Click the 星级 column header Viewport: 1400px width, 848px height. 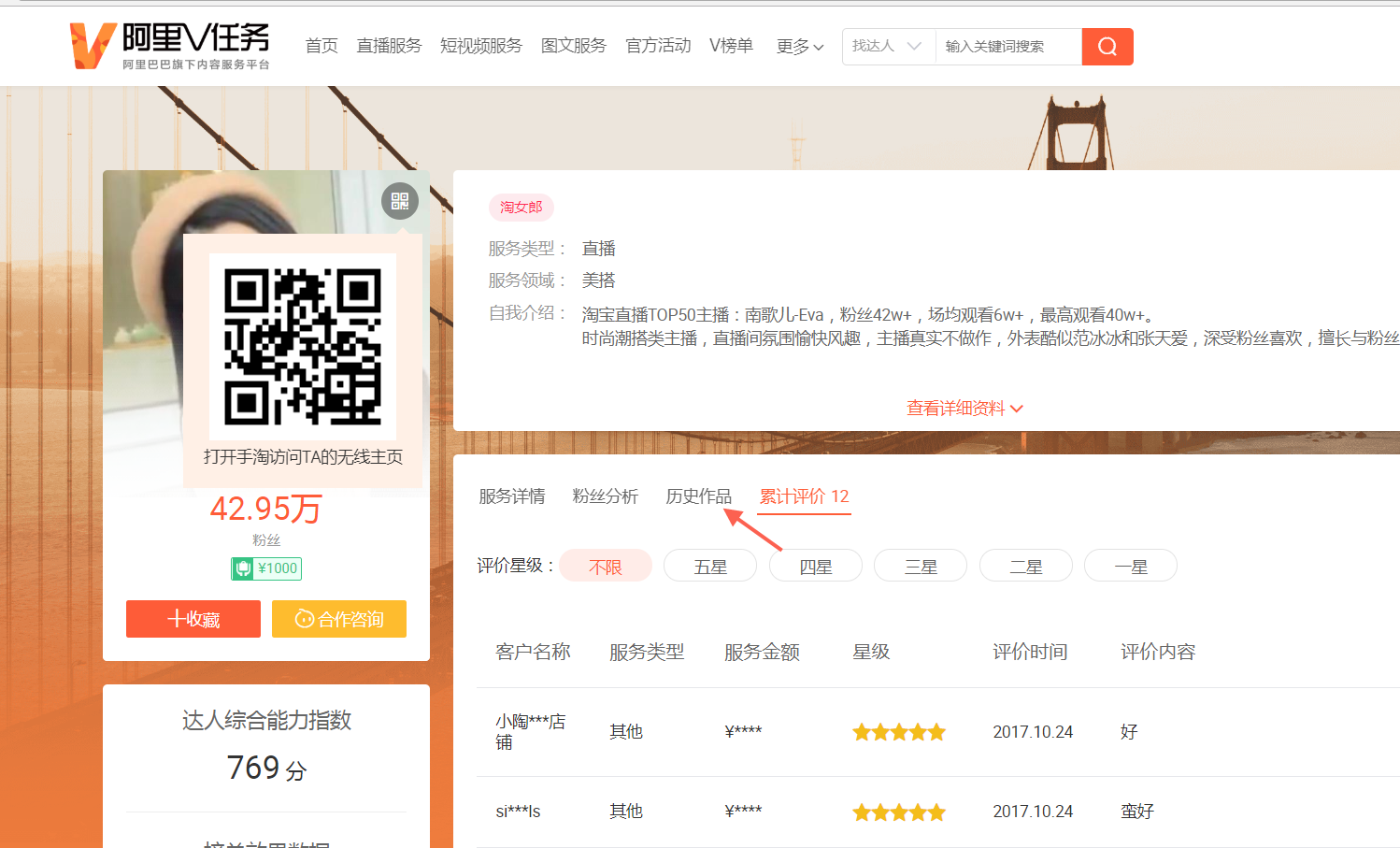871,652
